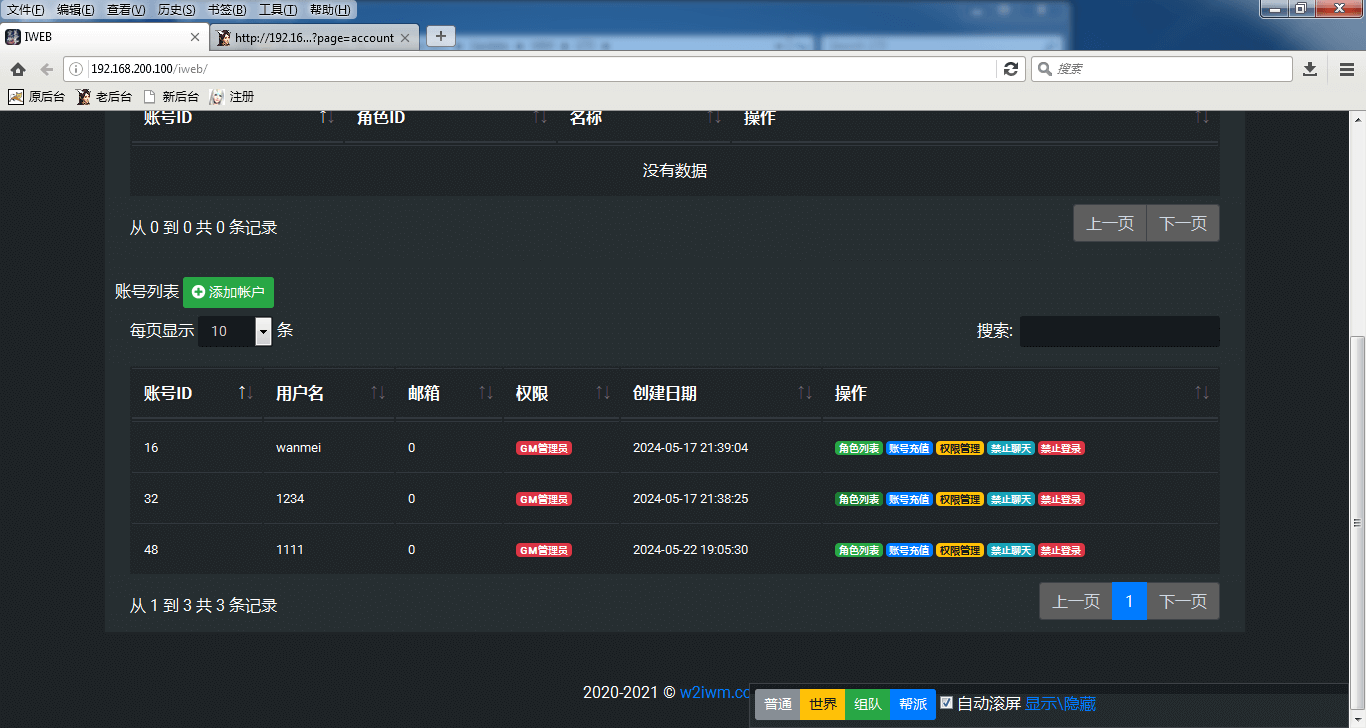
Task: Open a new tab with plus icon
Action: [440, 36]
